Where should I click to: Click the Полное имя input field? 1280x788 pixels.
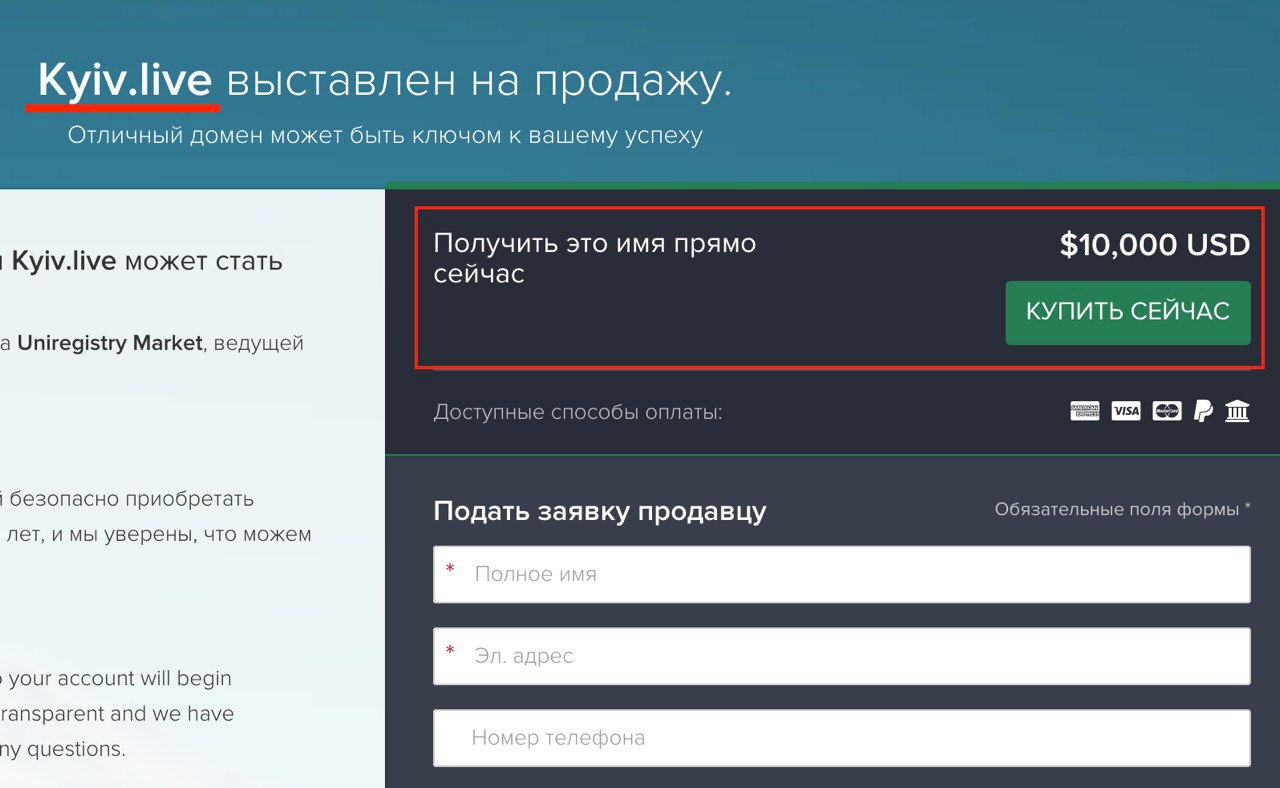[842, 574]
